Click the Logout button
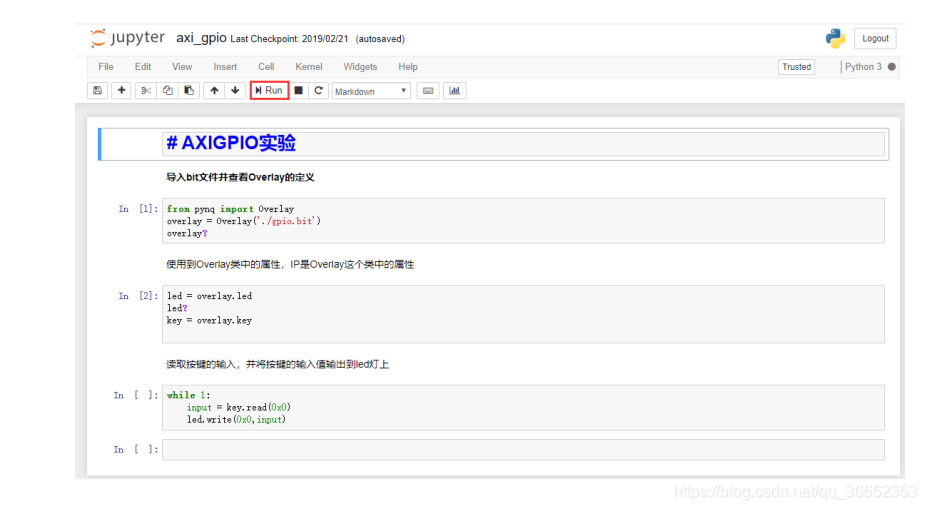The image size is (927, 510). [x=875, y=38]
